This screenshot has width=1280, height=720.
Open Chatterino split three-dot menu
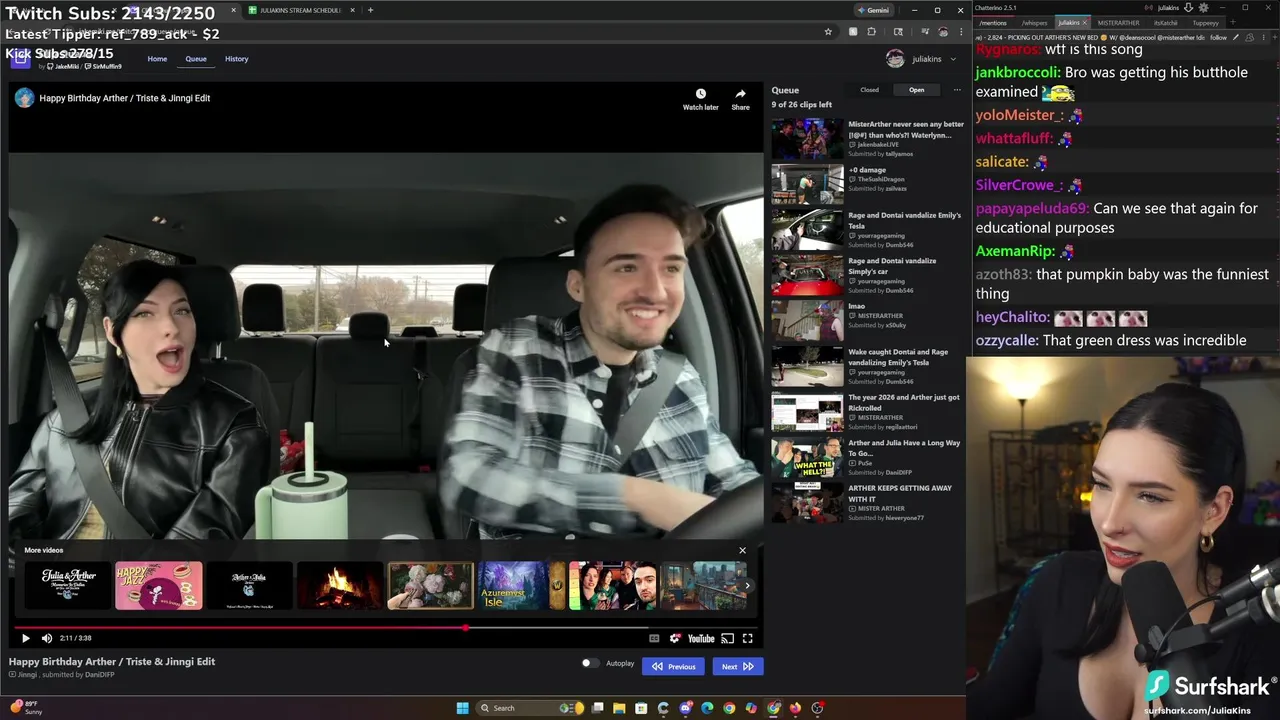(x=1263, y=37)
